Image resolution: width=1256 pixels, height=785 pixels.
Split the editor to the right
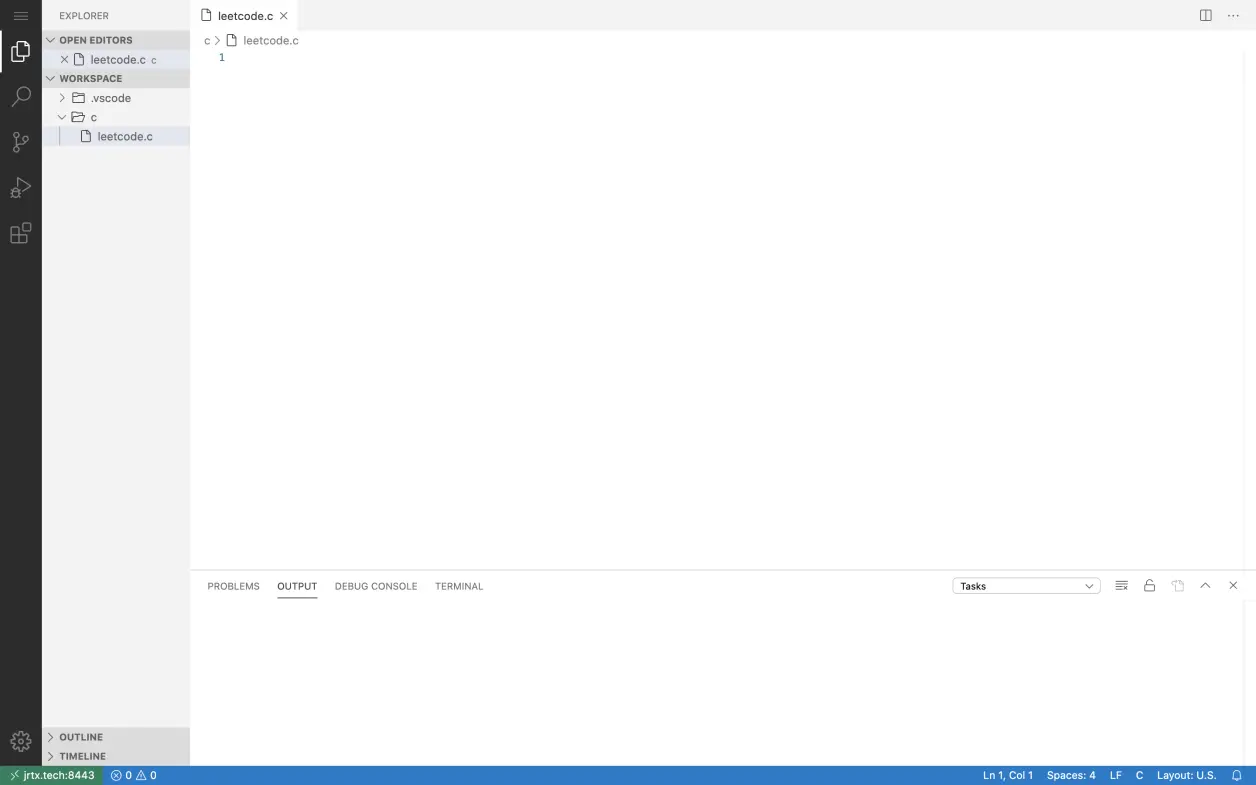1206,16
